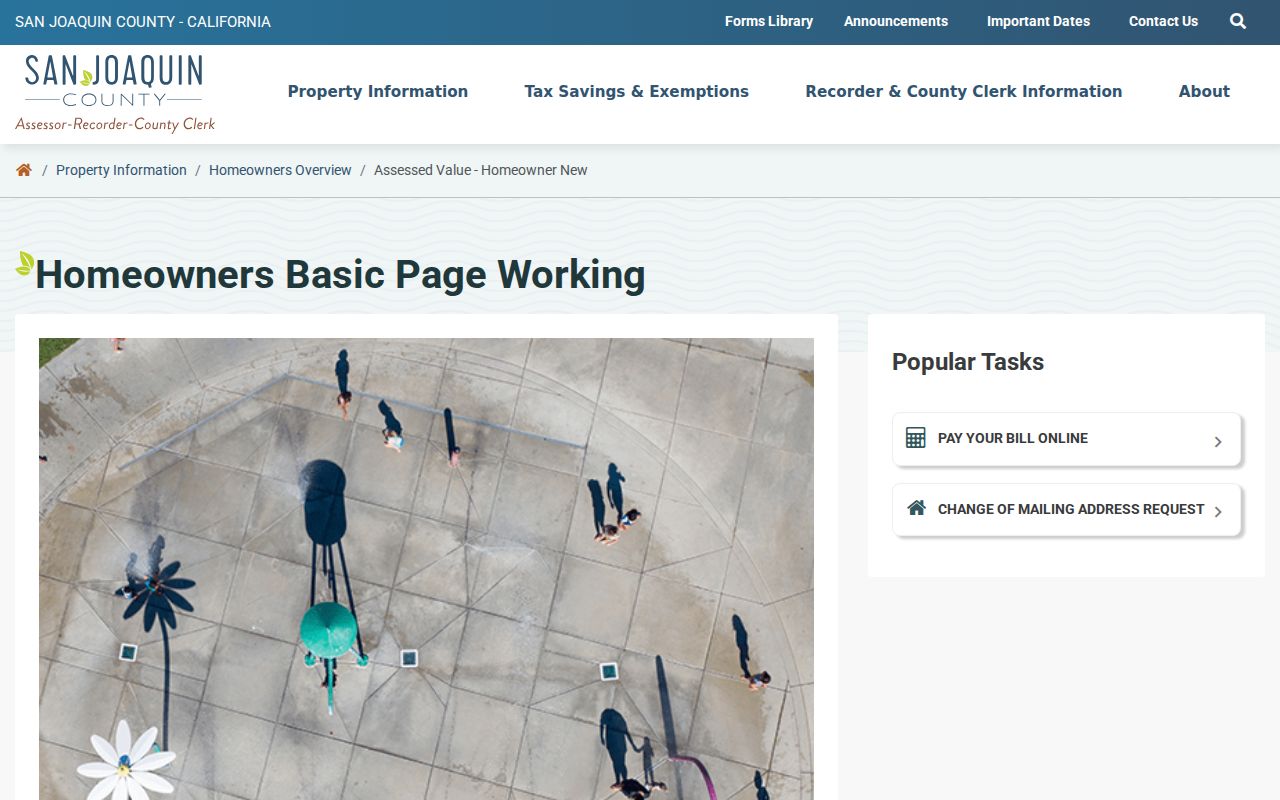Click the Pay Your Bill Online button
The width and height of the screenshot is (1280, 800).
tap(1067, 440)
